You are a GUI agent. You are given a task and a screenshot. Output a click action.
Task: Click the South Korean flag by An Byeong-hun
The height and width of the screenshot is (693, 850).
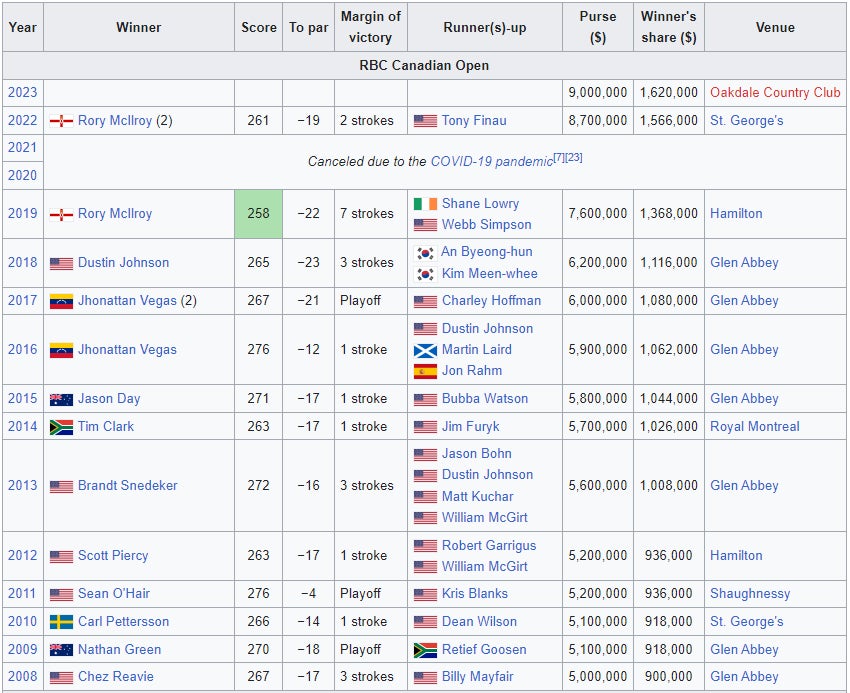[425, 253]
